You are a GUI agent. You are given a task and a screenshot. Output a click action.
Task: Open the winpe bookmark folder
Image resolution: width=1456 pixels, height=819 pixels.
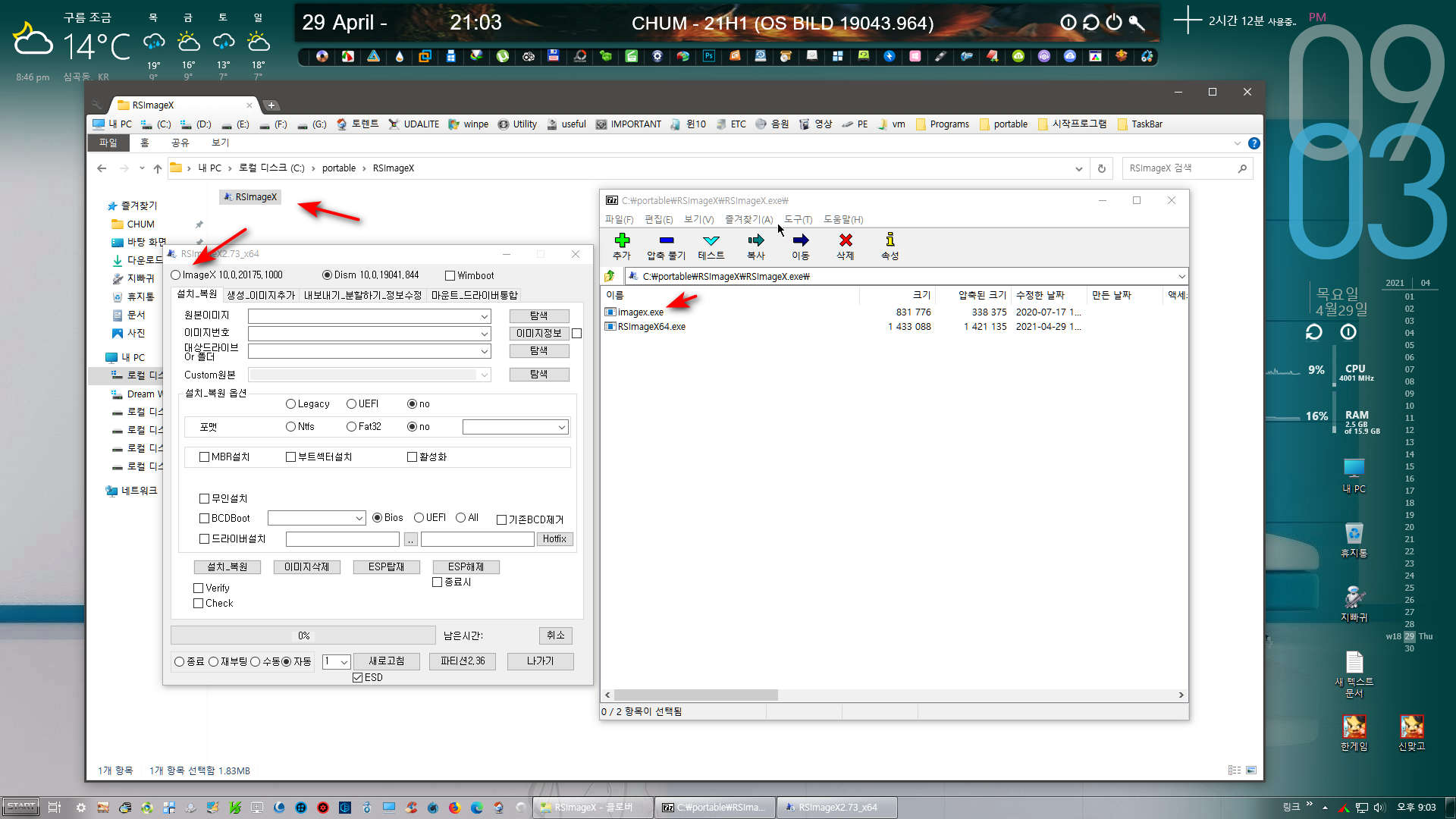pyautogui.click(x=469, y=124)
